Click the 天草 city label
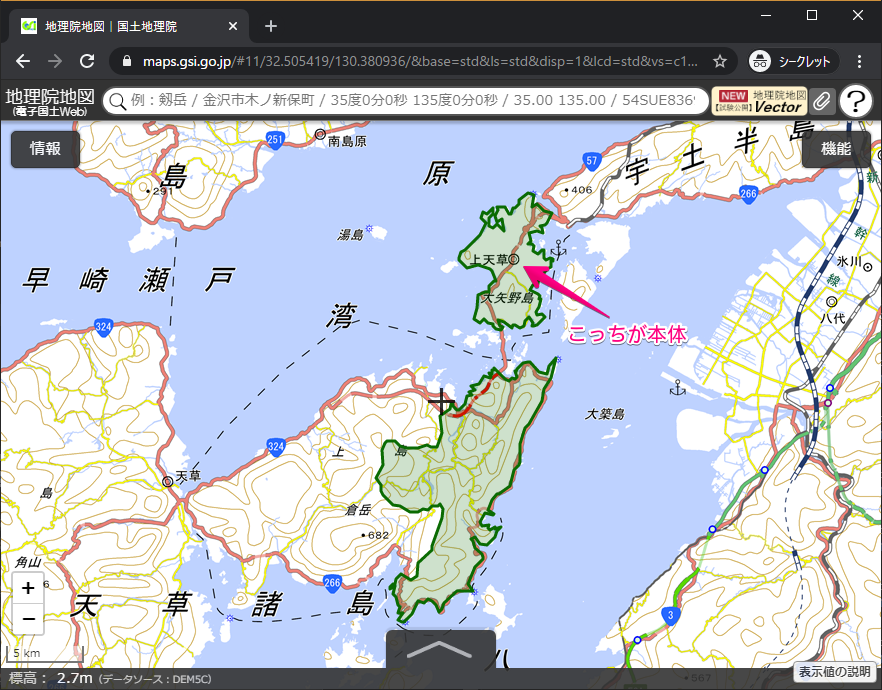Image resolution: width=882 pixels, height=690 pixels. click(188, 476)
